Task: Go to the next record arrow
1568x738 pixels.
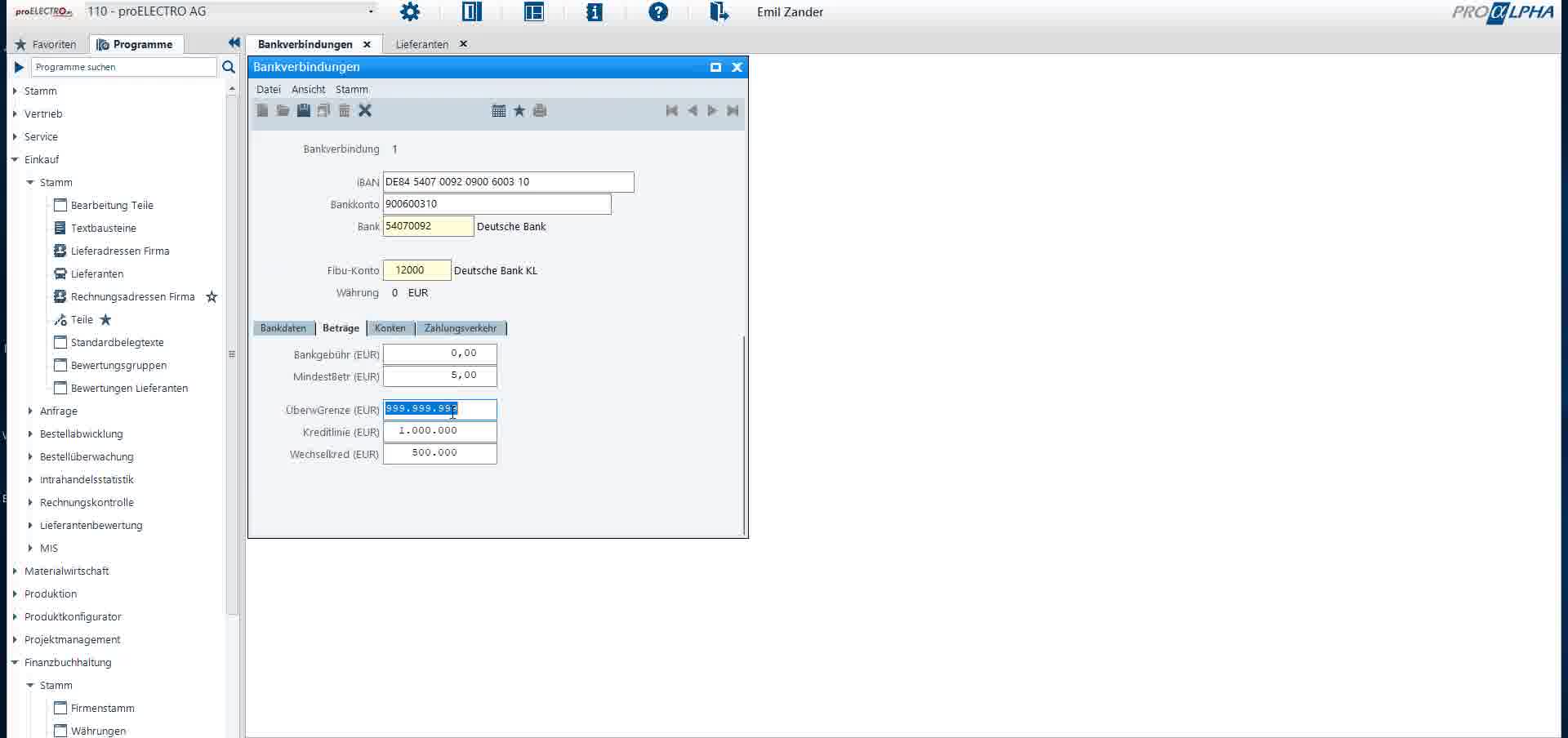Action: click(x=712, y=110)
